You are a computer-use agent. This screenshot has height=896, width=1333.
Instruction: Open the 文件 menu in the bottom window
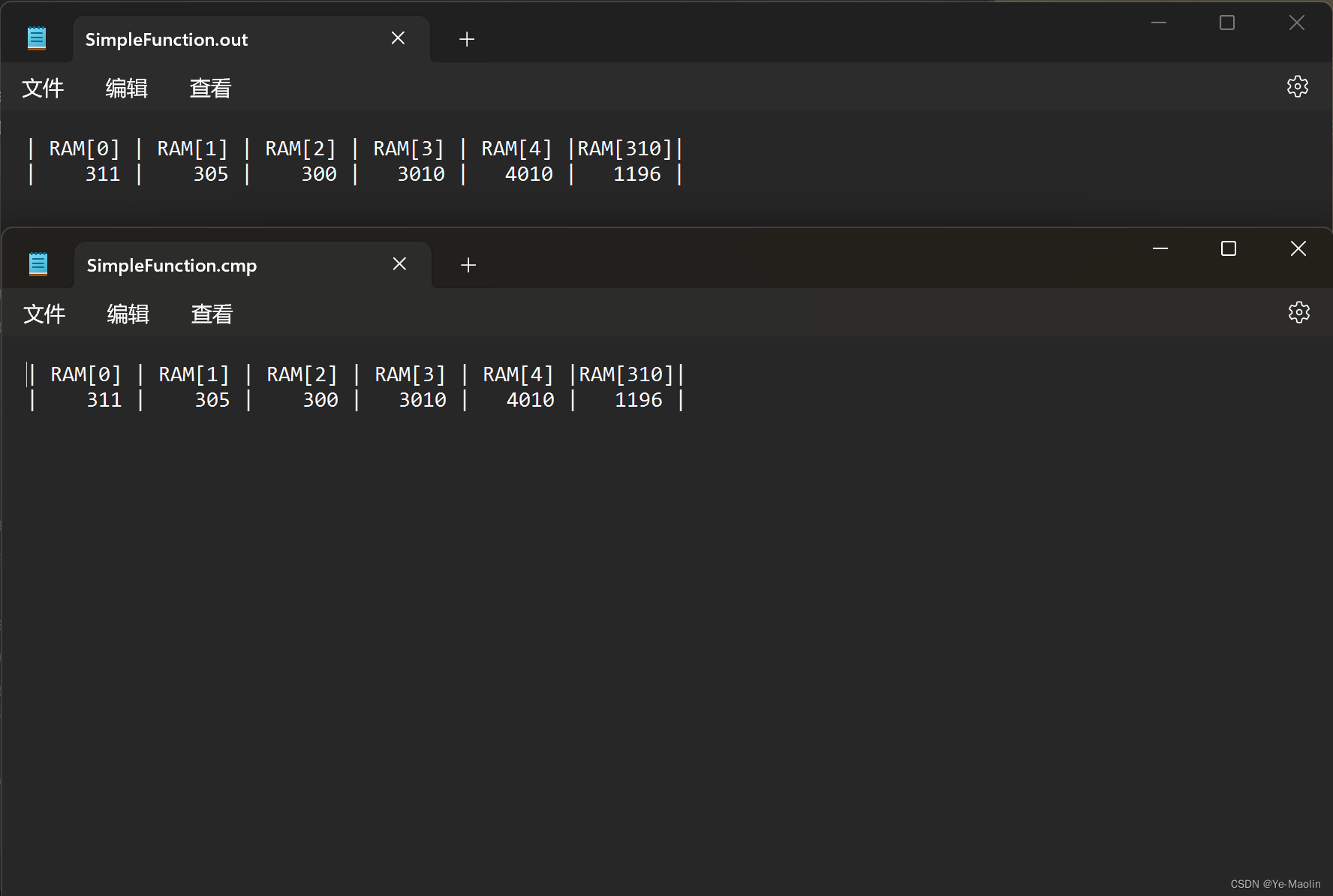[44, 314]
